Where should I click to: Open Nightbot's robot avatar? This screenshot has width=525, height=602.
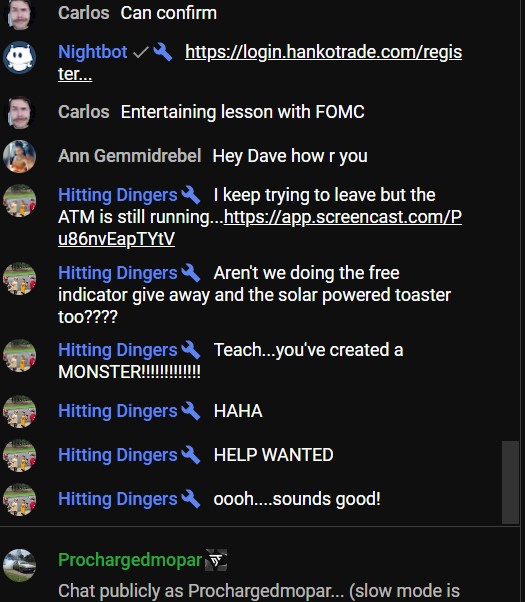(x=19, y=58)
